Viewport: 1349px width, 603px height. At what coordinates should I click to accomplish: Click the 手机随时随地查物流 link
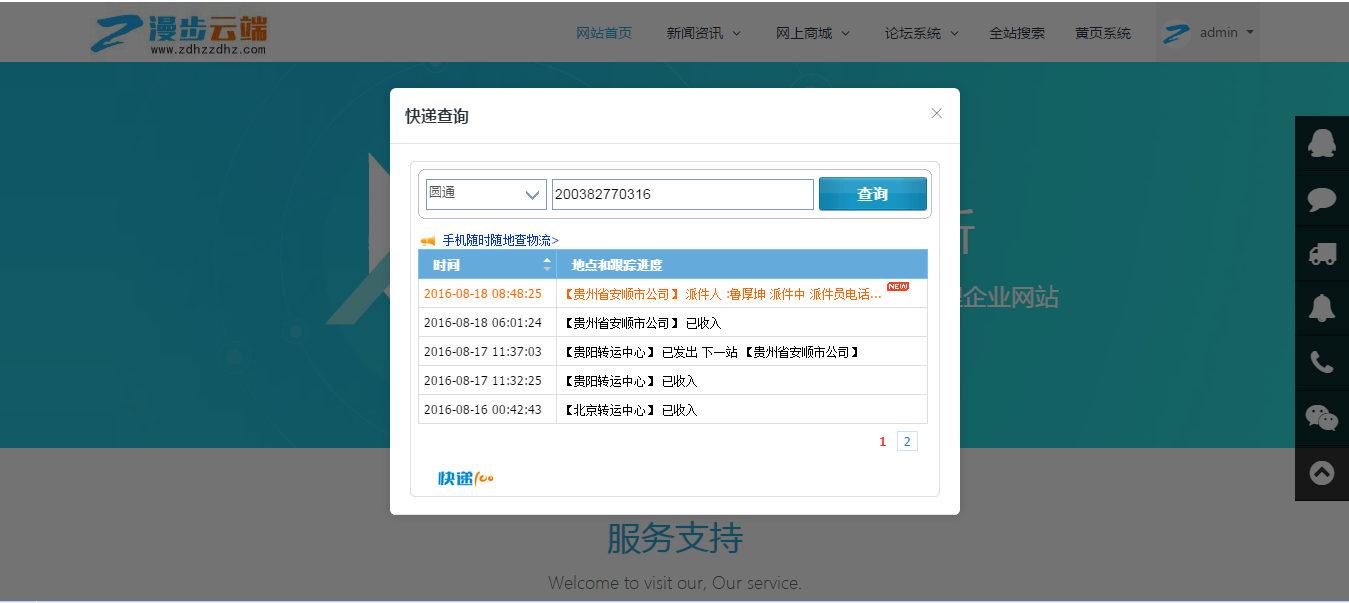click(500, 240)
